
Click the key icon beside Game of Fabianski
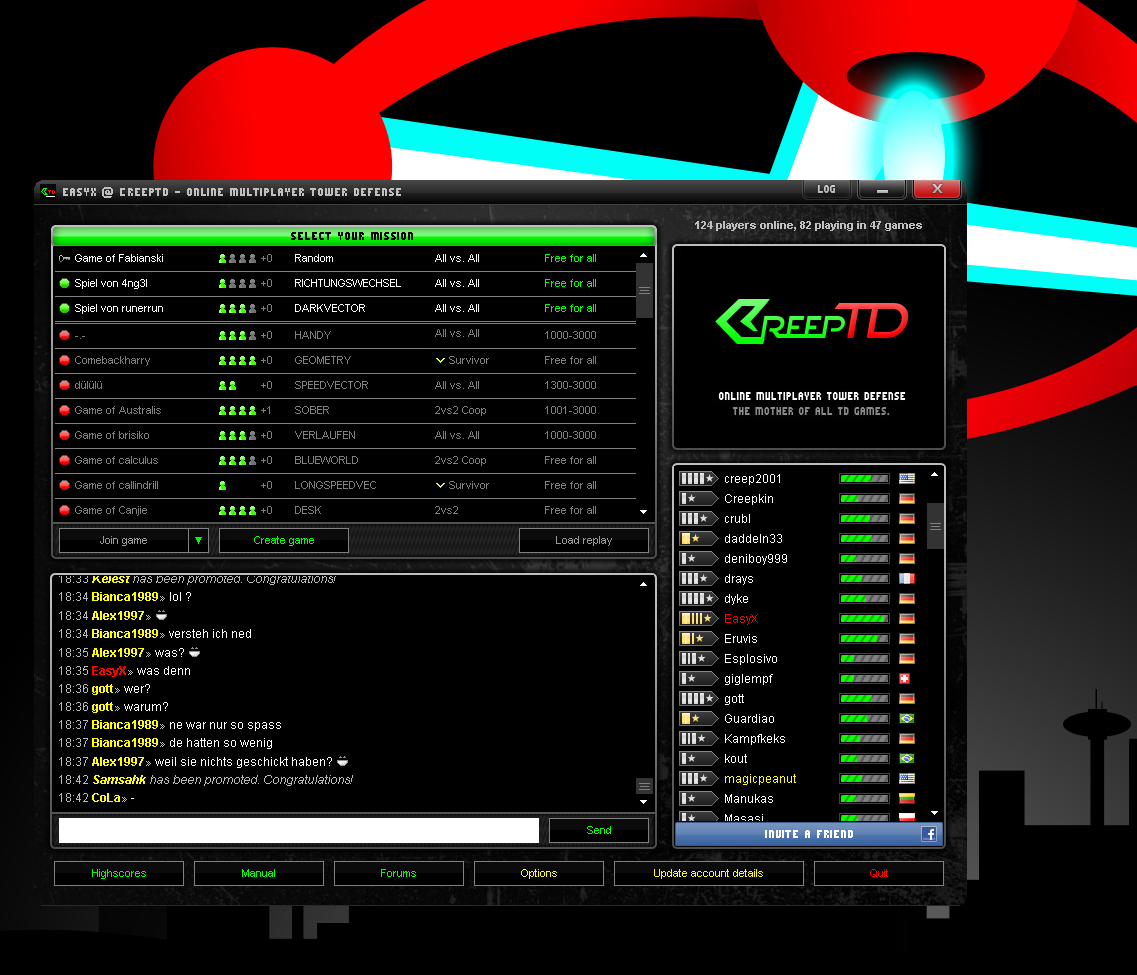[65, 258]
